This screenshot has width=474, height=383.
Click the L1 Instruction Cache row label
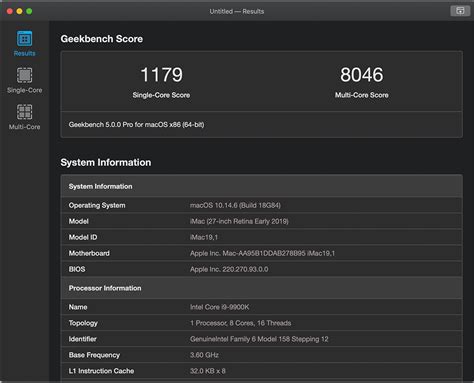click(101, 371)
